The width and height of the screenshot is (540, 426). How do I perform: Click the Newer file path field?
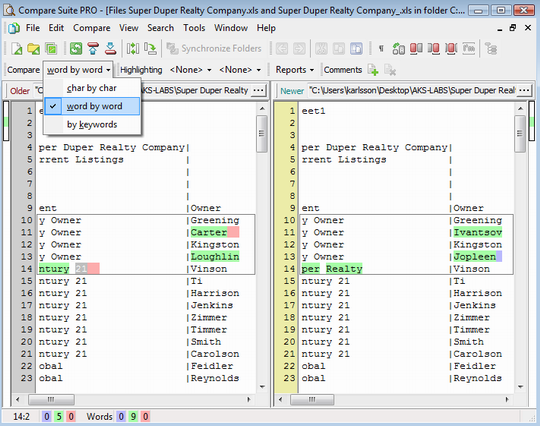pos(412,91)
